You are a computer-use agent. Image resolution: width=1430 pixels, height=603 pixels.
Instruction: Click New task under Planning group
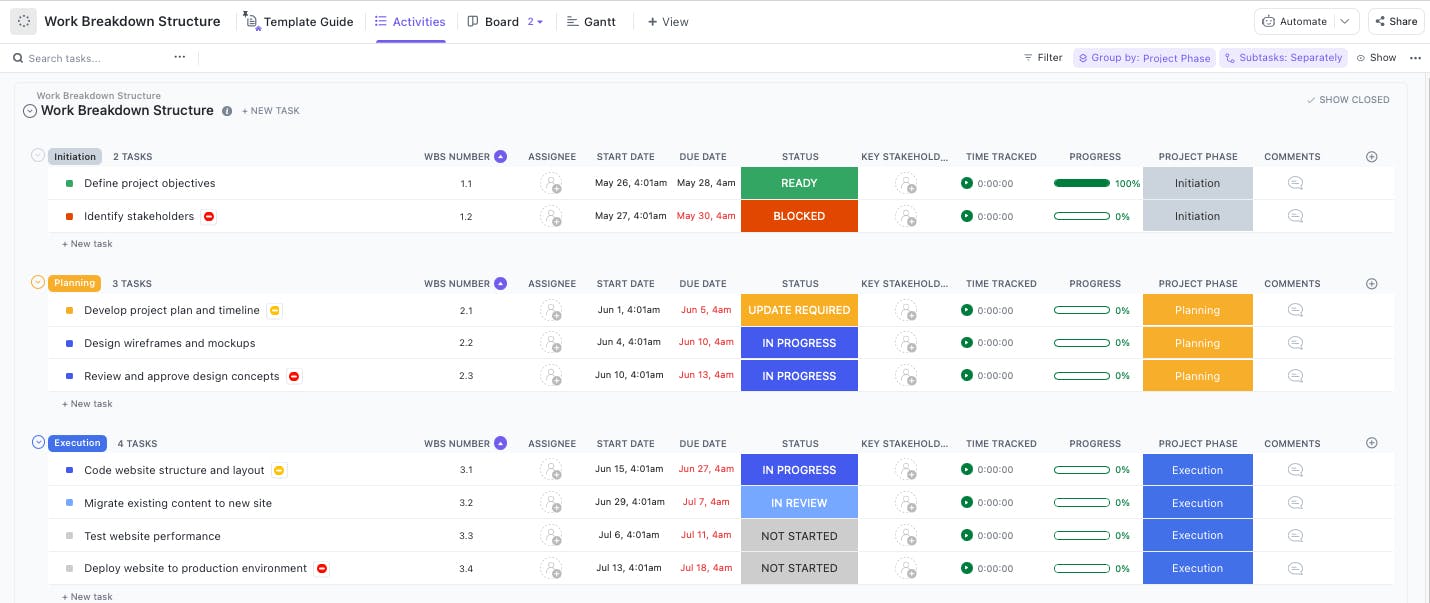88,404
